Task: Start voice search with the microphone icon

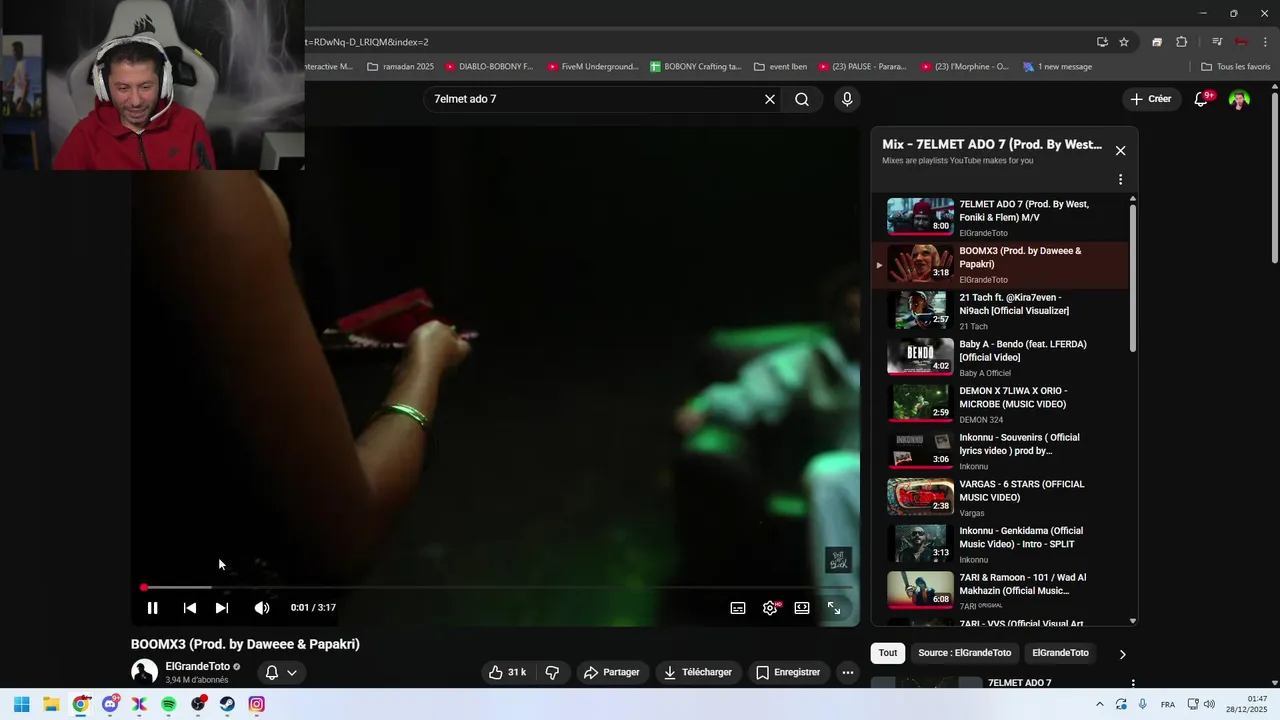Action: (847, 99)
